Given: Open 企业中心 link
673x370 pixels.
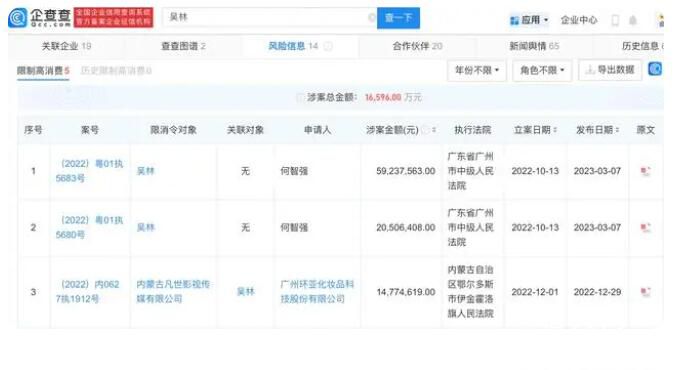Looking at the screenshot, I should pyautogui.click(x=579, y=20).
